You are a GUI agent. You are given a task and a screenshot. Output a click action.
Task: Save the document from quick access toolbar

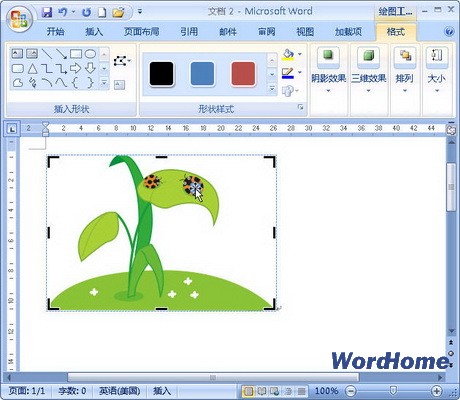coord(47,13)
